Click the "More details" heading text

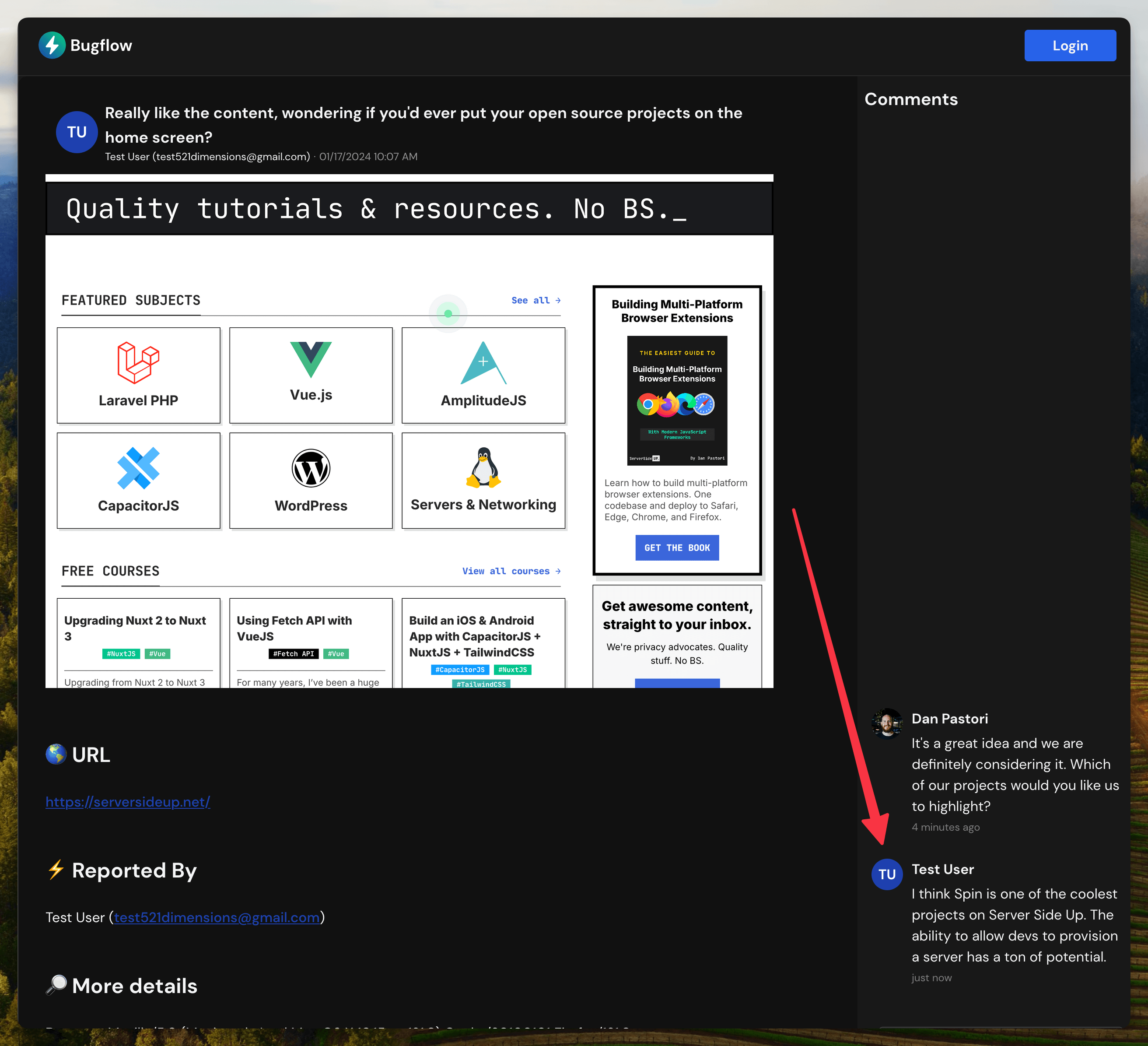click(135, 986)
